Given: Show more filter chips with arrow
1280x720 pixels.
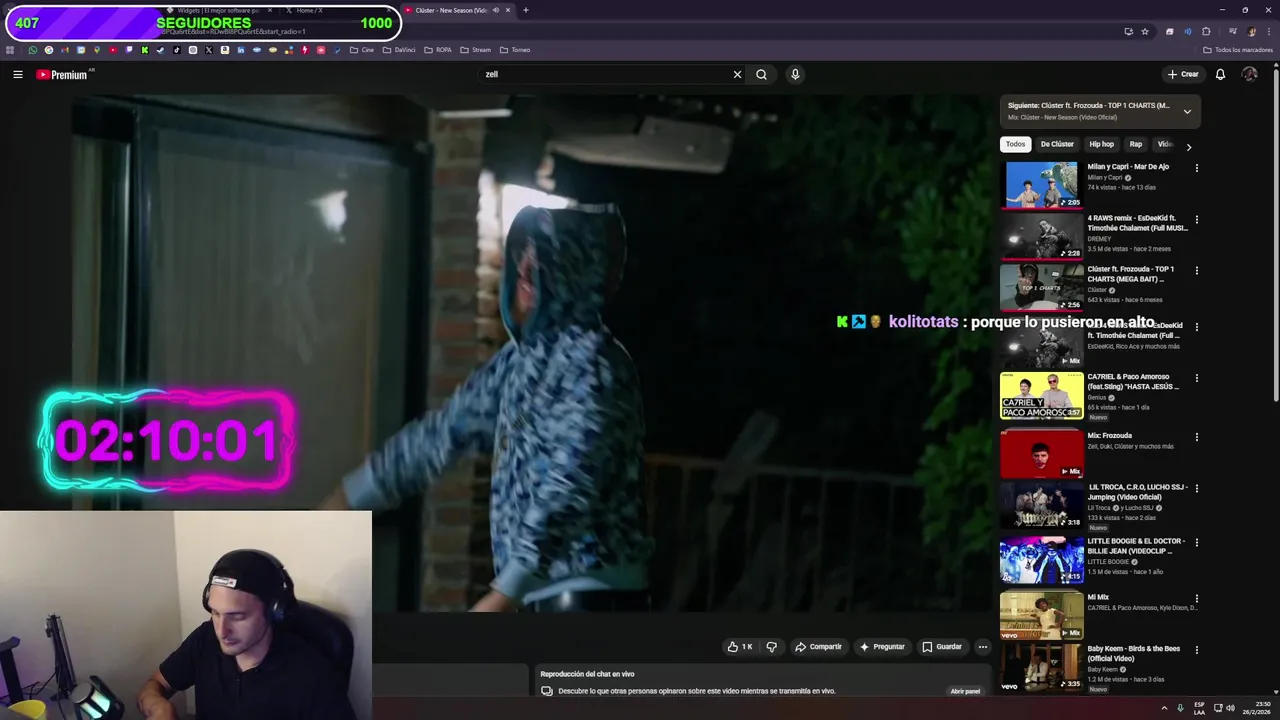Looking at the screenshot, I should [1189, 147].
